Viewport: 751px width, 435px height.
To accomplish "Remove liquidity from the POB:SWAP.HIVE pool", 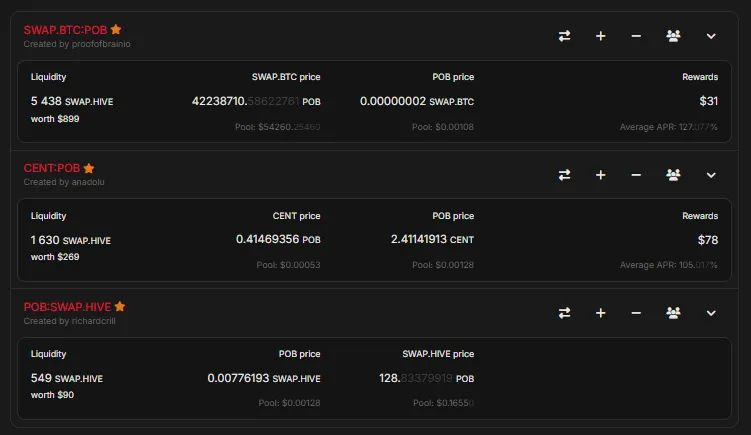I will pos(636,313).
